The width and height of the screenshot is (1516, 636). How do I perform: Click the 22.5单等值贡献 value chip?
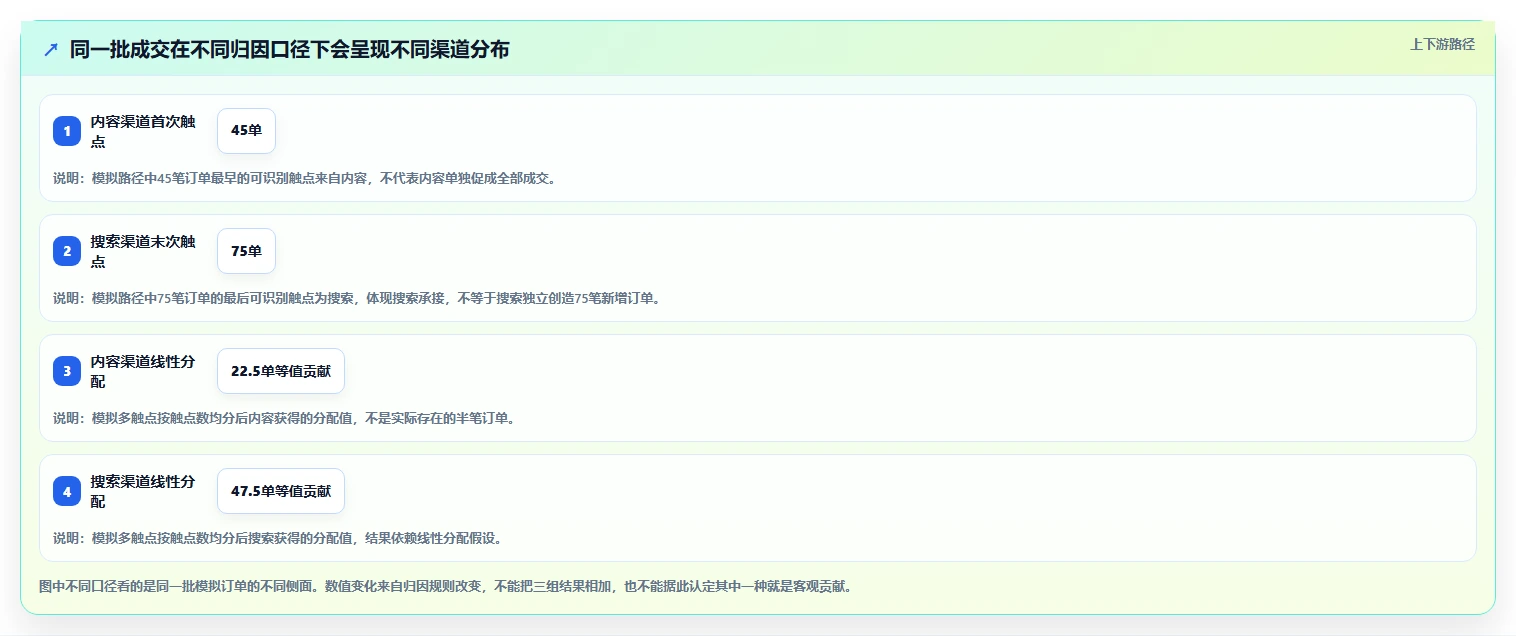click(281, 371)
